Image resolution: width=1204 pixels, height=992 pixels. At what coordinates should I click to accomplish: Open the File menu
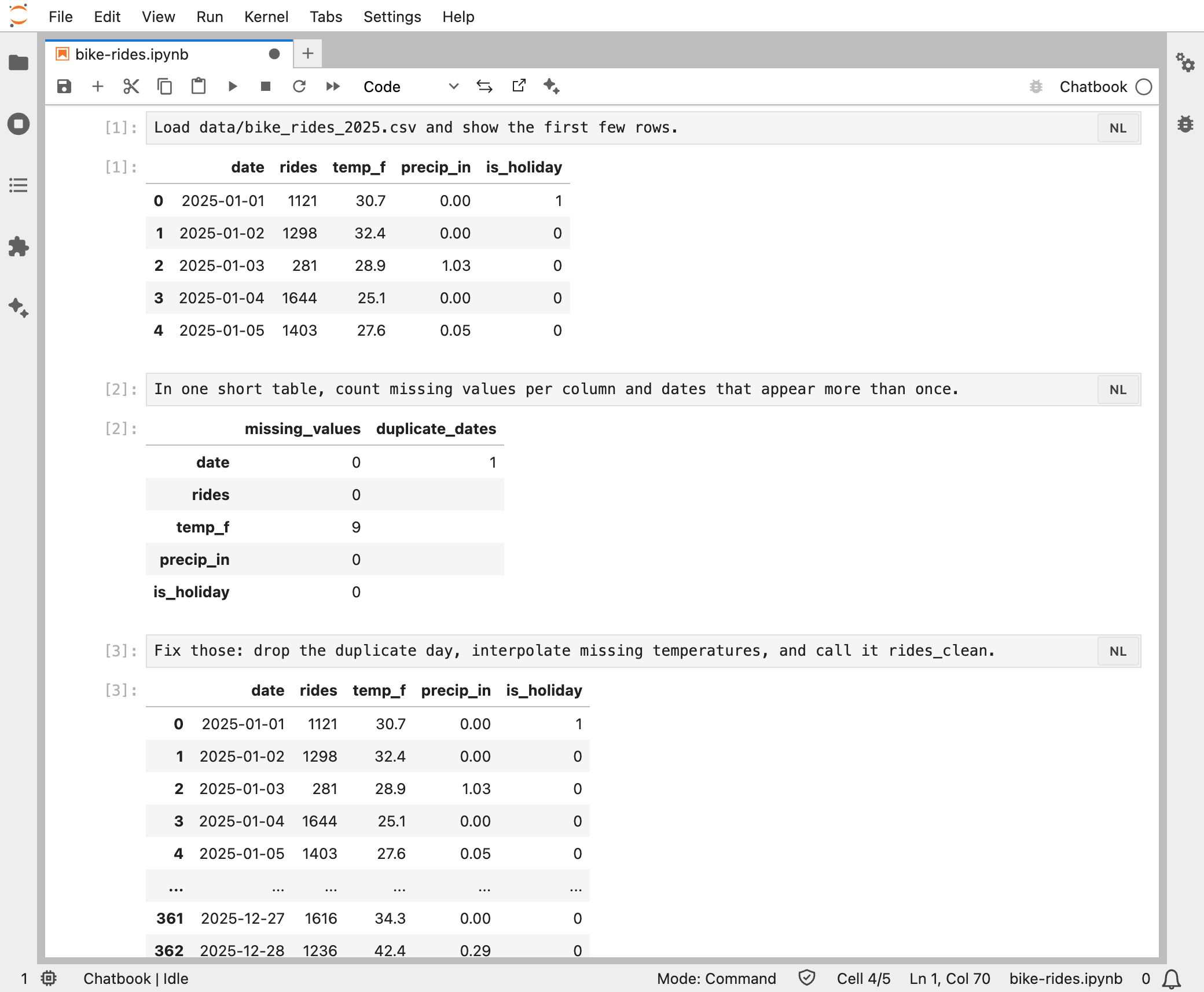pos(61,17)
